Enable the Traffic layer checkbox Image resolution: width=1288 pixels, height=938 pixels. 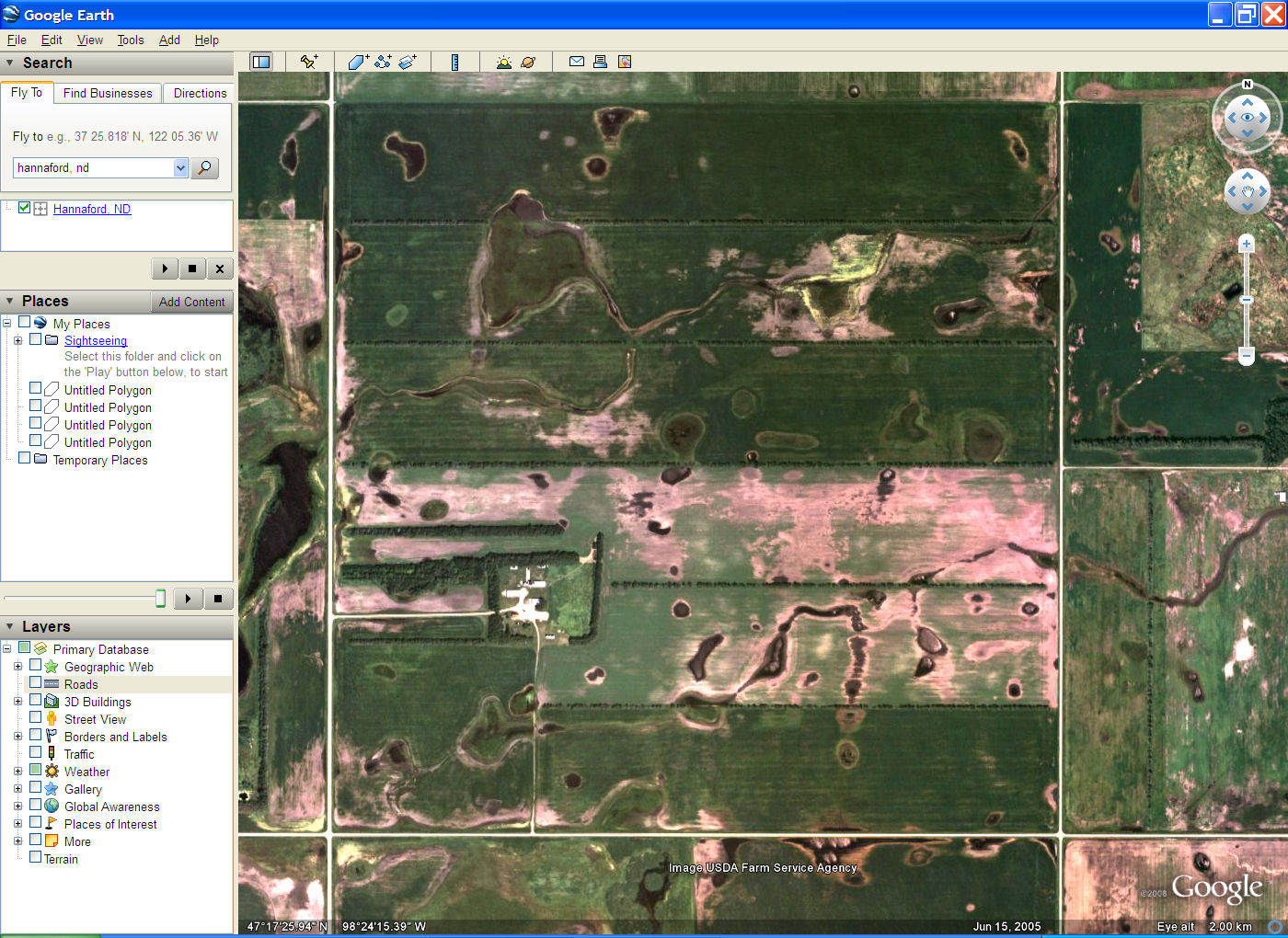tap(36, 752)
